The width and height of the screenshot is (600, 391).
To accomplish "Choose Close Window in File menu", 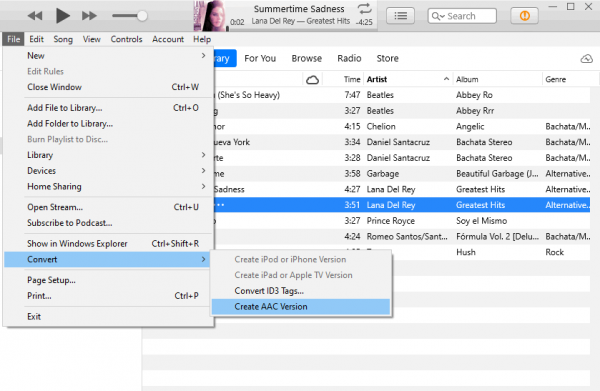I will point(108,87).
